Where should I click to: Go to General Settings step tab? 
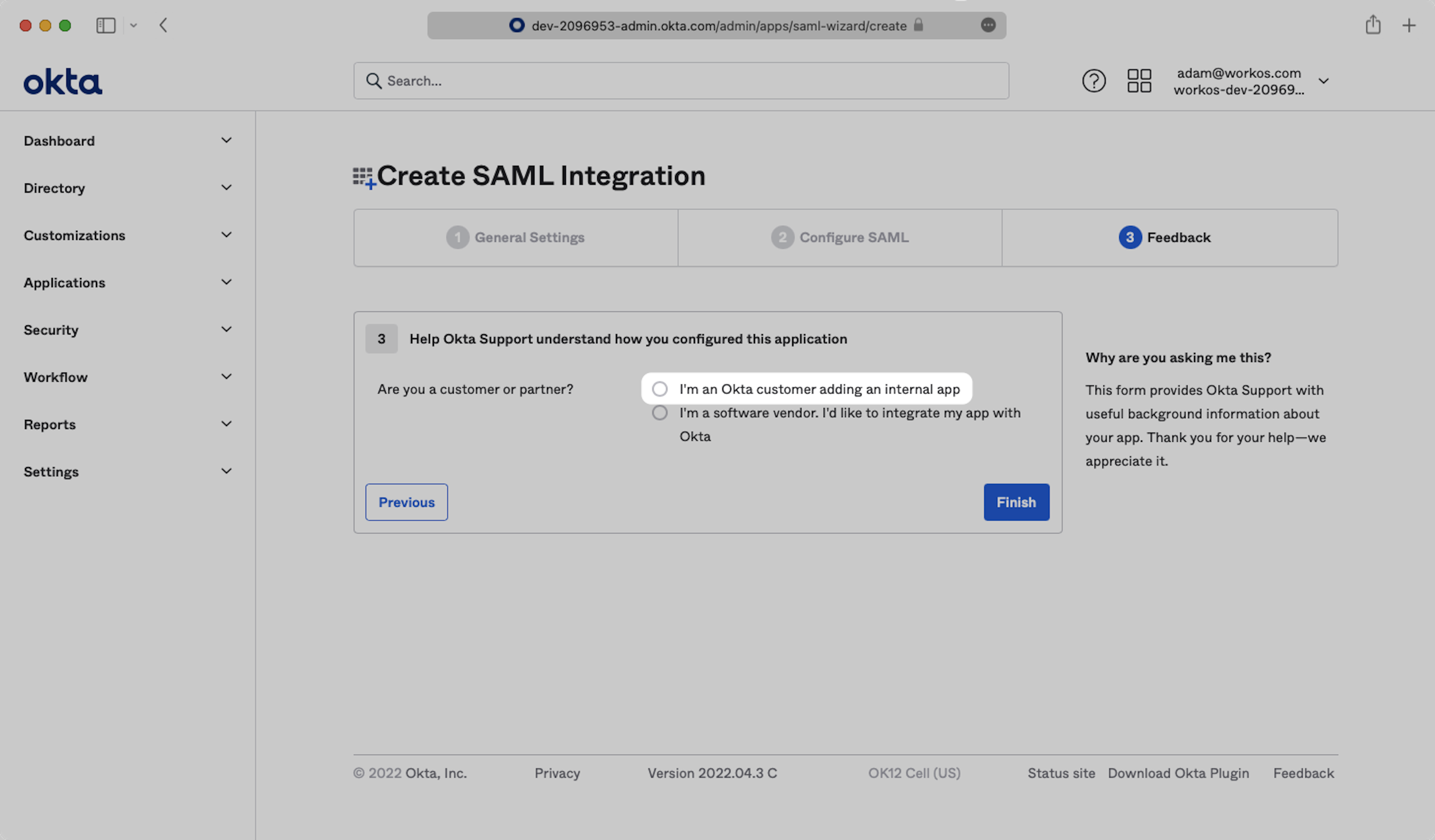(x=515, y=238)
